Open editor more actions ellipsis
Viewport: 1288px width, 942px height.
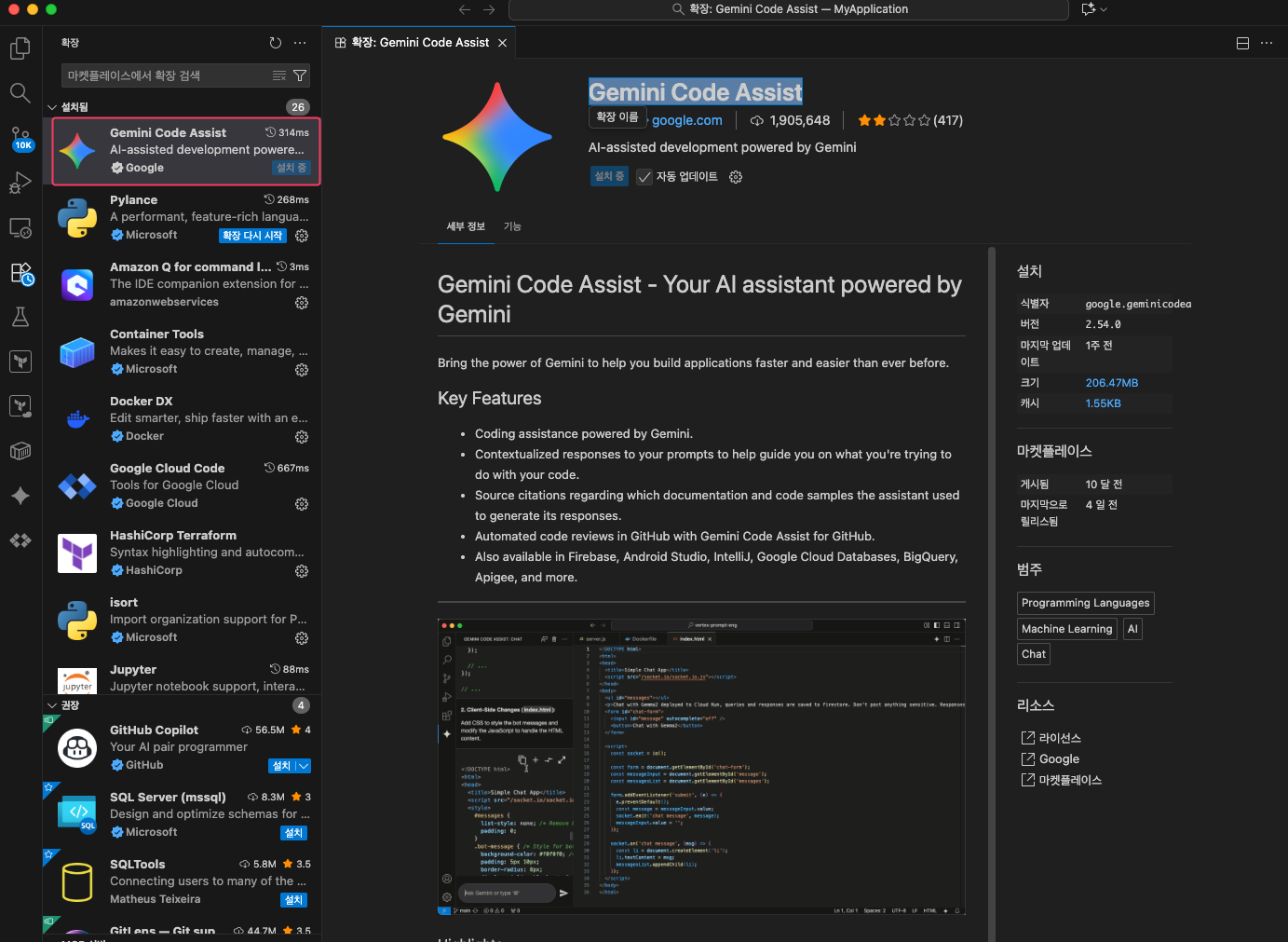[1267, 43]
